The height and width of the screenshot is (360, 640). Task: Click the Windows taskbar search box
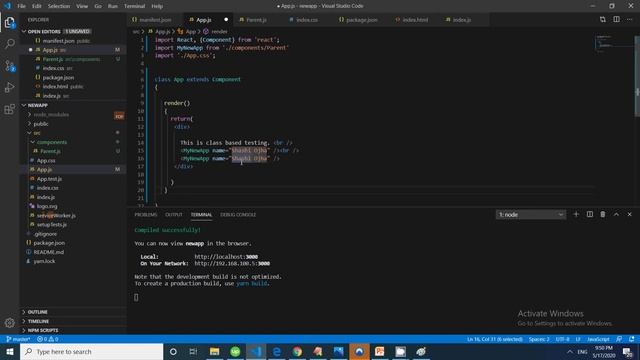pos(91,351)
